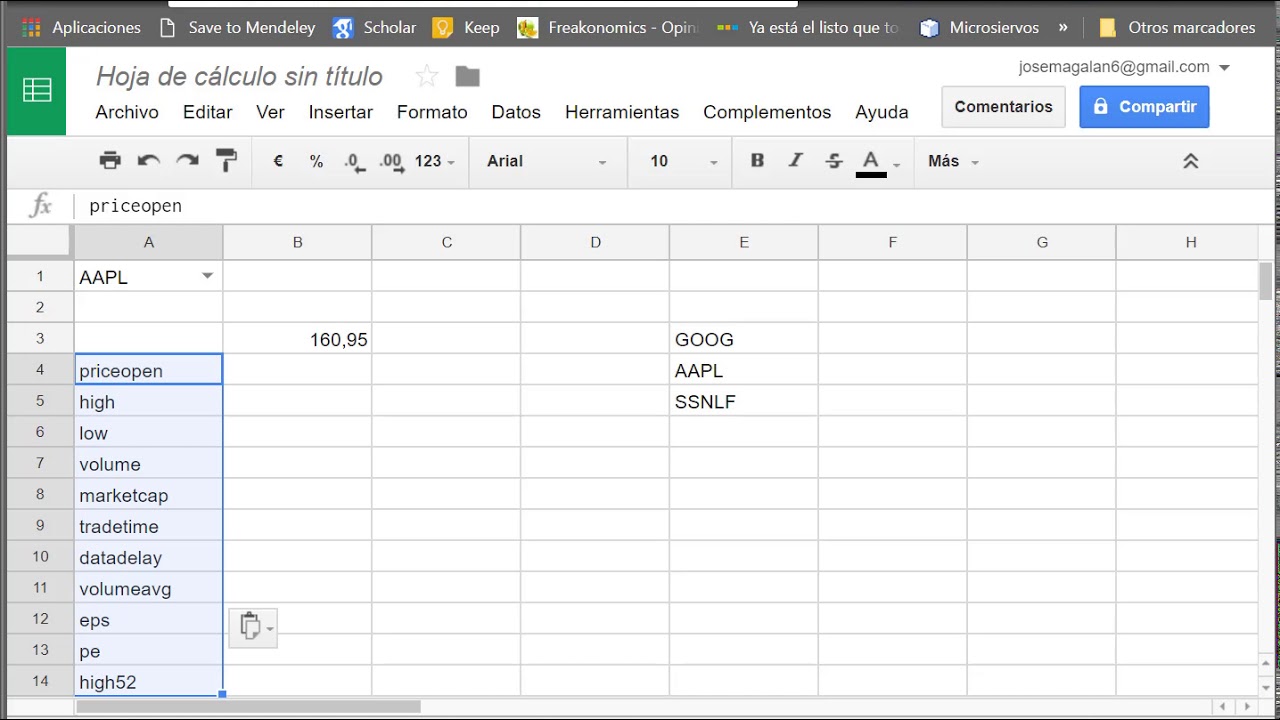Viewport: 1280px width, 720px height.
Task: Open the Complementos menu
Action: click(767, 112)
